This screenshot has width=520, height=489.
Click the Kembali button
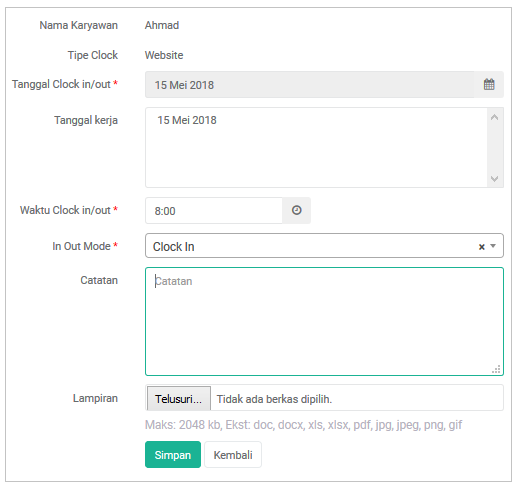coord(233,454)
